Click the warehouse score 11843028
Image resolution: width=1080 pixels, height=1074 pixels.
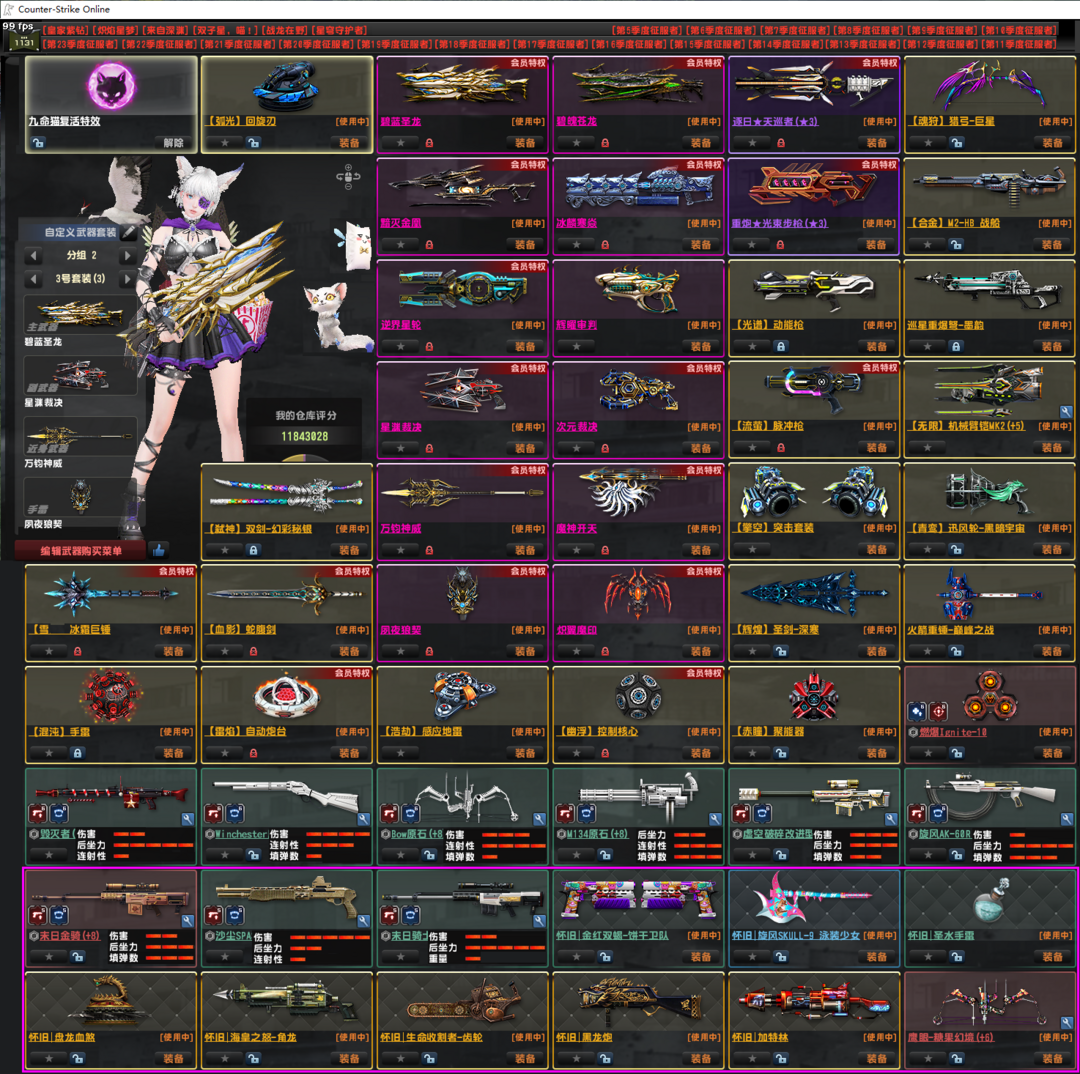coord(304,436)
